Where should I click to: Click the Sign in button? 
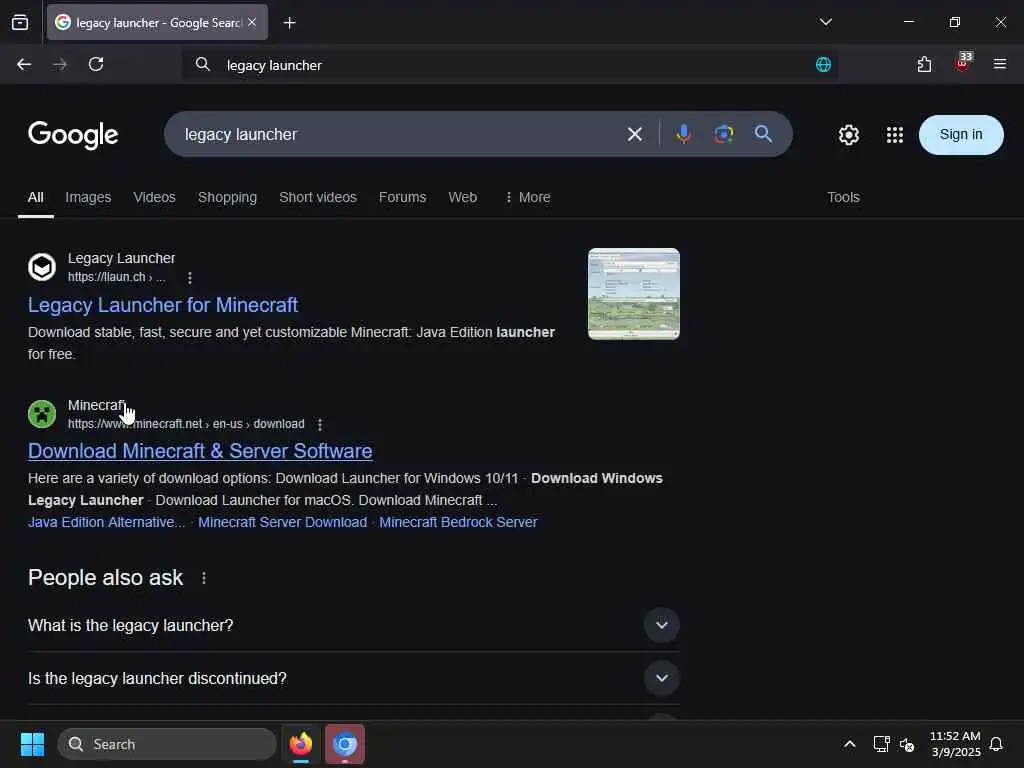[x=961, y=135]
